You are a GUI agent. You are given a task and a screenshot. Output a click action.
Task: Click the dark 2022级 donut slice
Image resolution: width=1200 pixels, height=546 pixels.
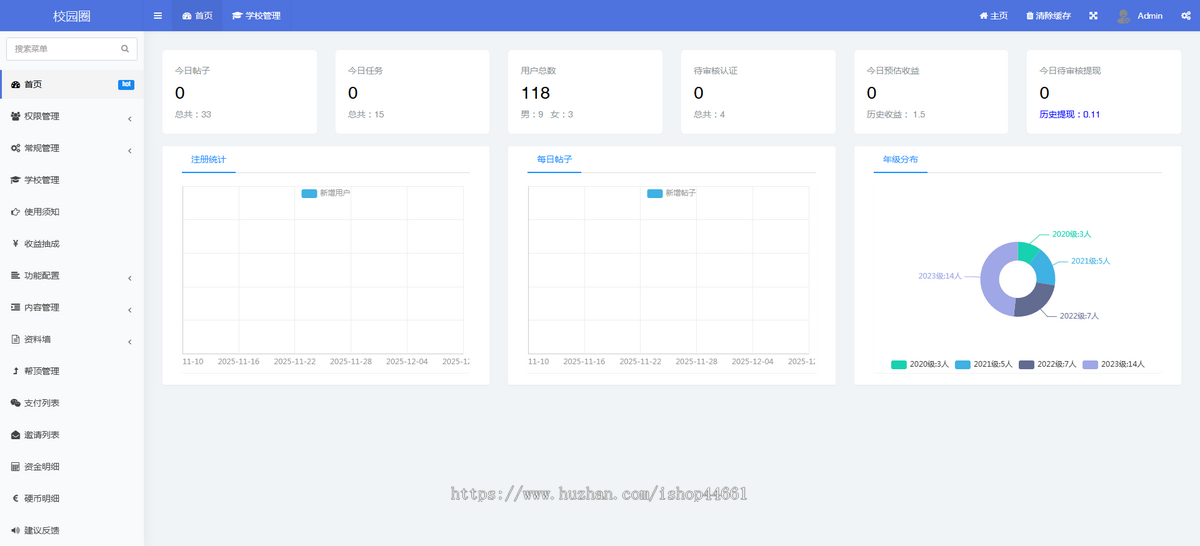[1035, 303]
